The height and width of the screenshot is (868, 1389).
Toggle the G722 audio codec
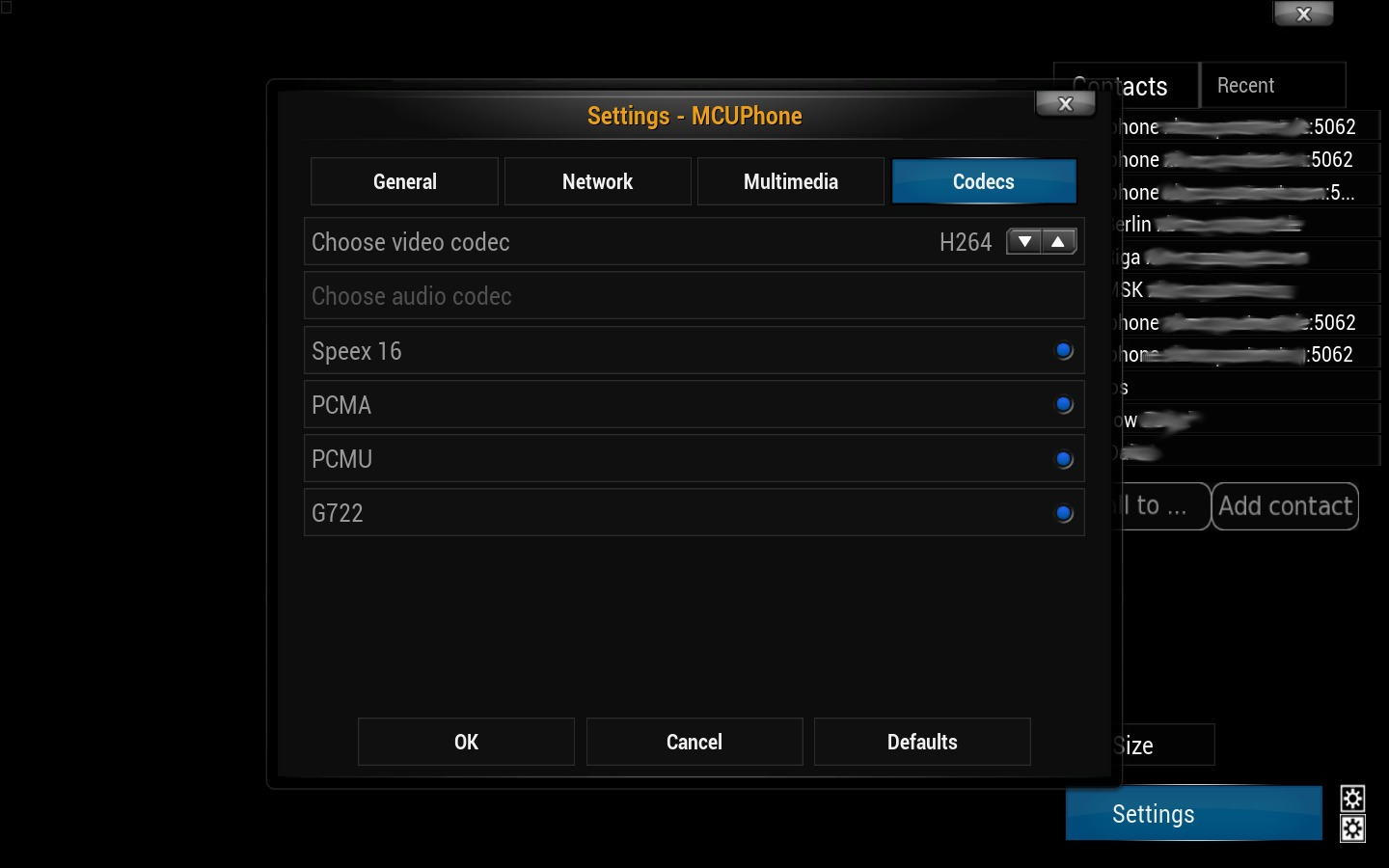1064,513
